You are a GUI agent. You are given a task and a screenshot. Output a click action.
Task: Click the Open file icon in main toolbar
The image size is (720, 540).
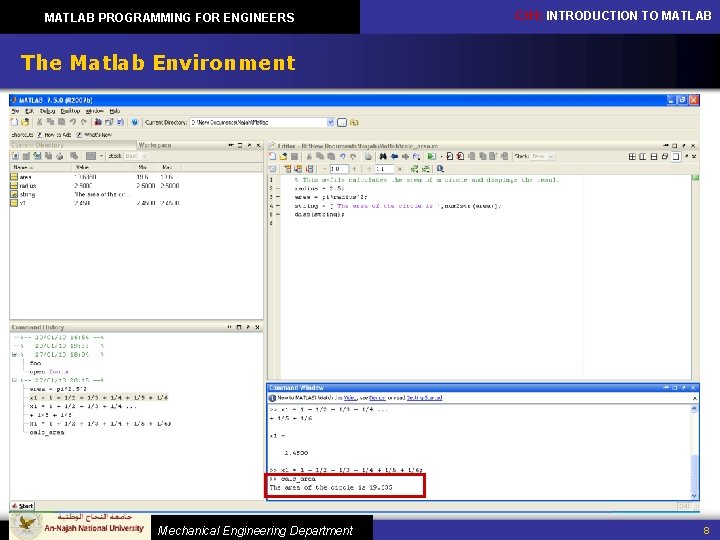pos(25,122)
